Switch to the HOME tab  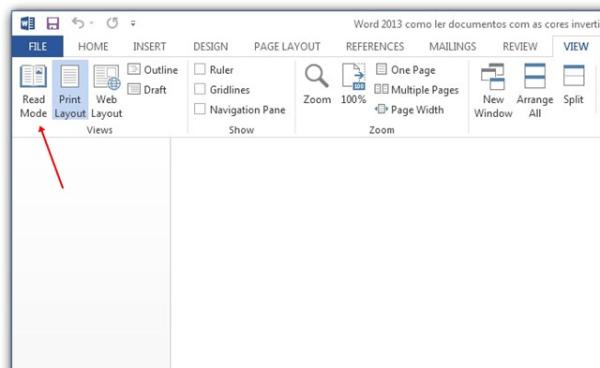pos(93,47)
